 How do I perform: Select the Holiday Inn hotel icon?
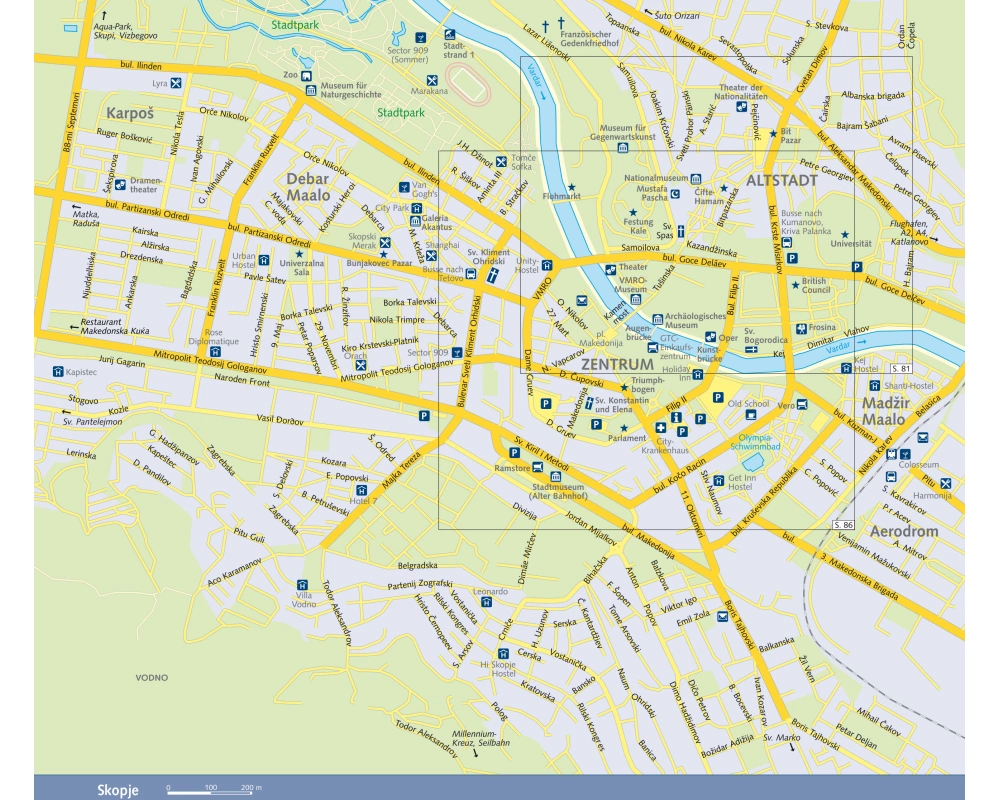click(x=698, y=375)
